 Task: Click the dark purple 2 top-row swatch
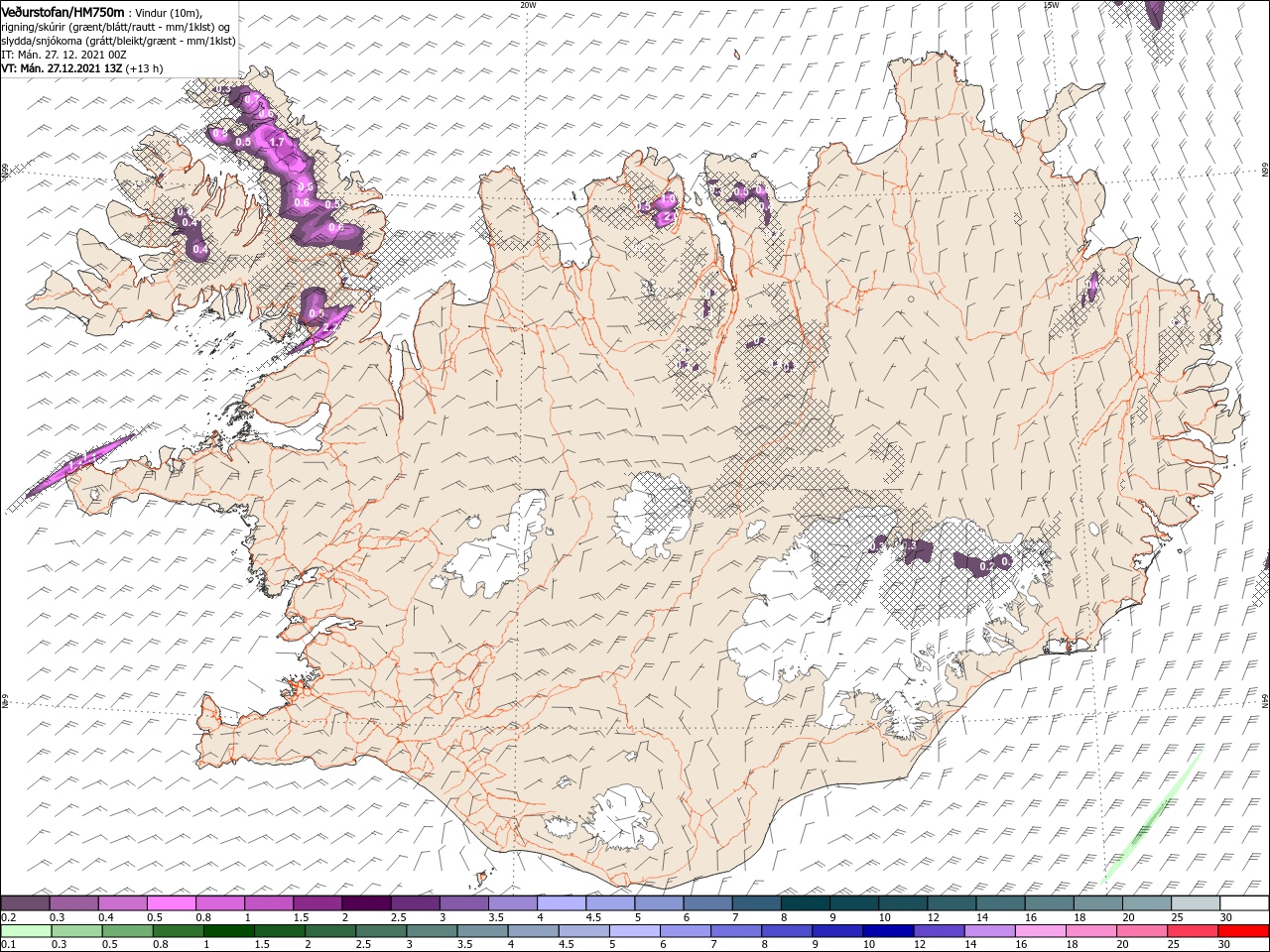tap(366, 903)
